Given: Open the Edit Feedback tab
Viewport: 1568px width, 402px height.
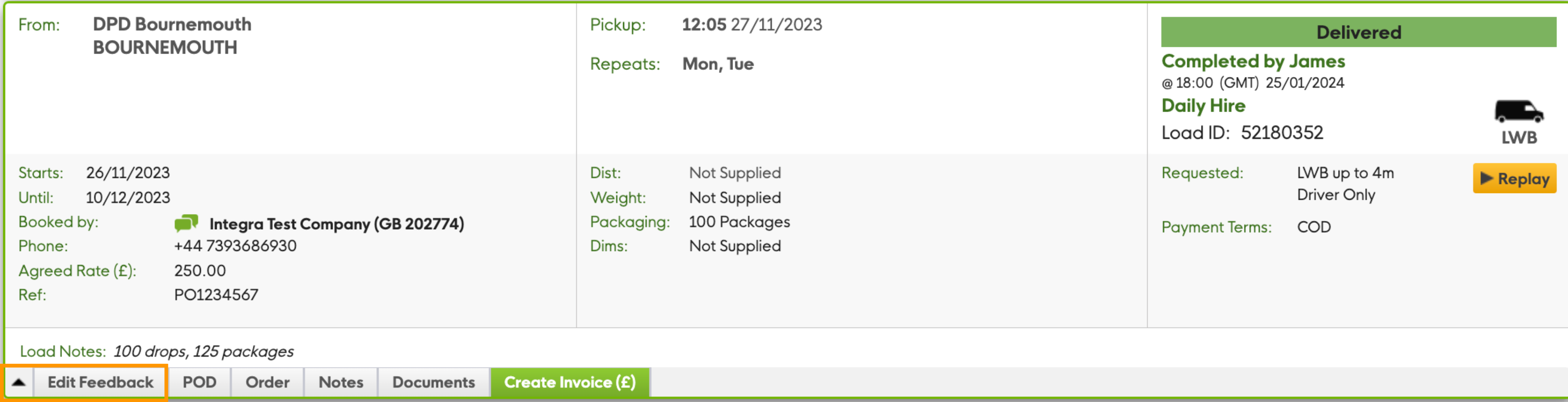Looking at the screenshot, I should click(x=100, y=383).
